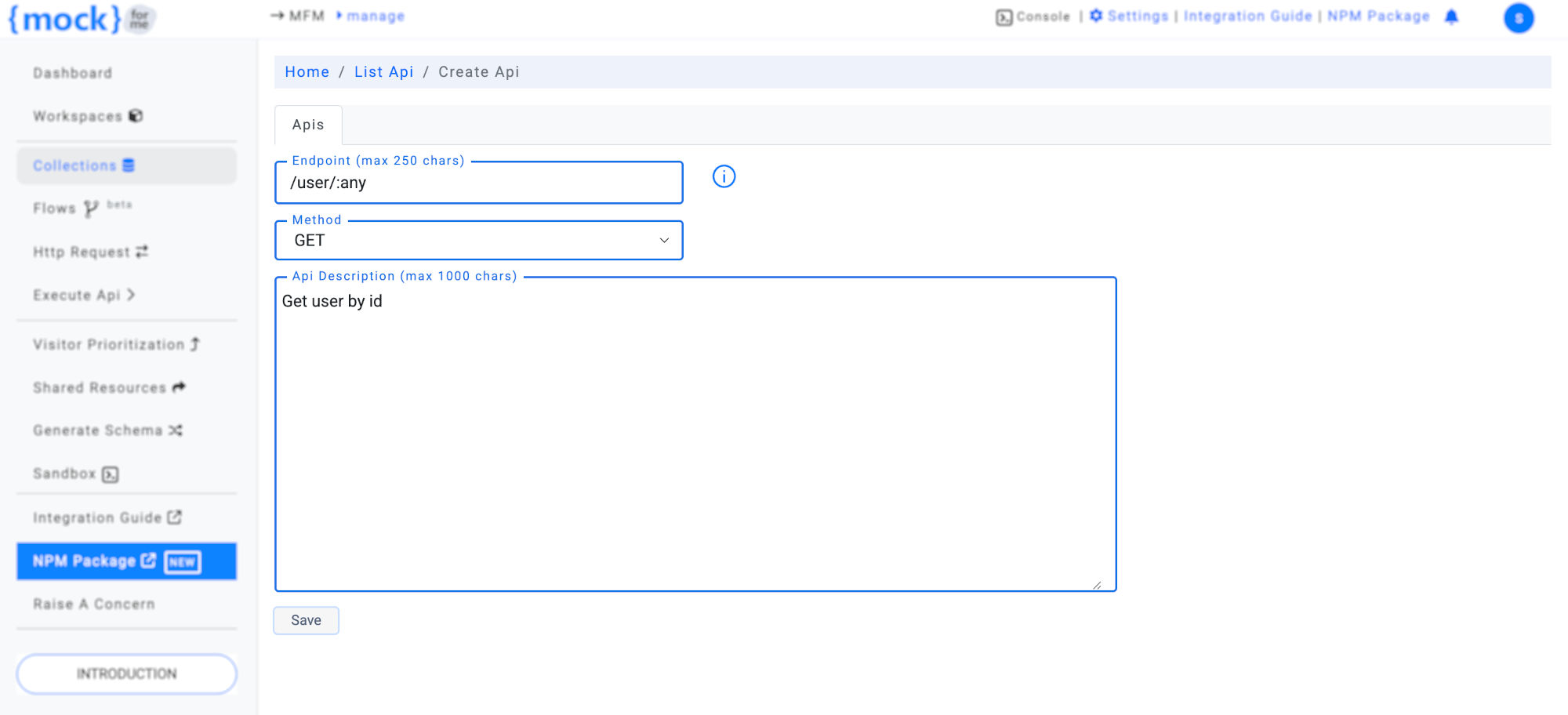Image resolution: width=1568 pixels, height=715 pixels.
Task: Click the Execute Api chevron icon
Action: point(131,295)
